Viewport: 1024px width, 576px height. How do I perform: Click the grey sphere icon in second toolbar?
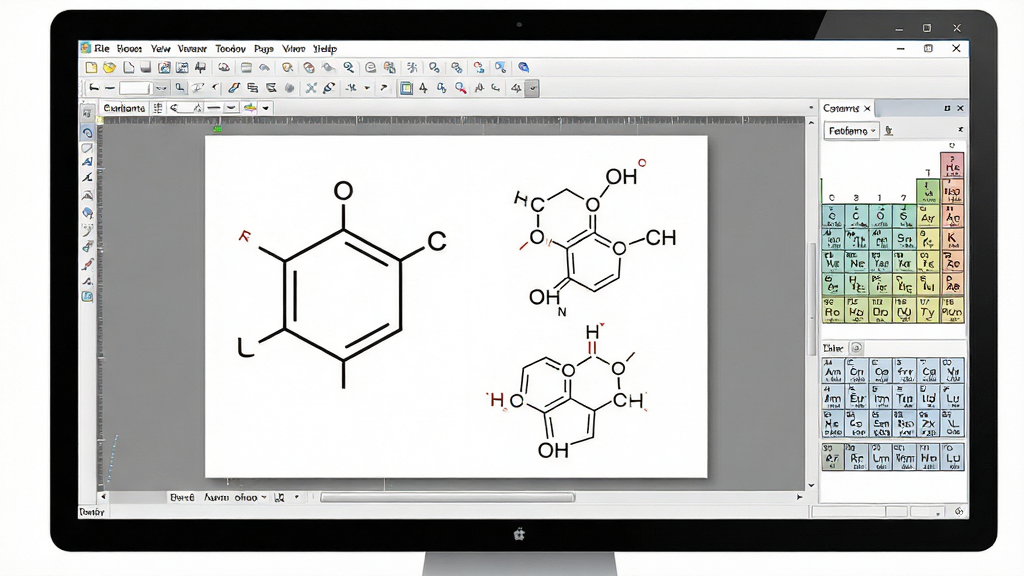coord(289,88)
